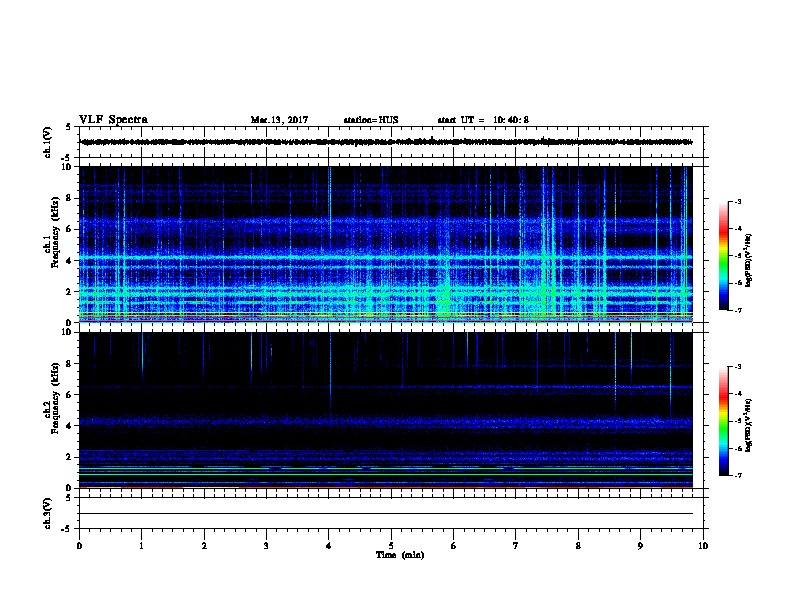This screenshot has height=612, width=792.
Task: Select the date text "Mar.13, 2017"
Action: (279, 120)
